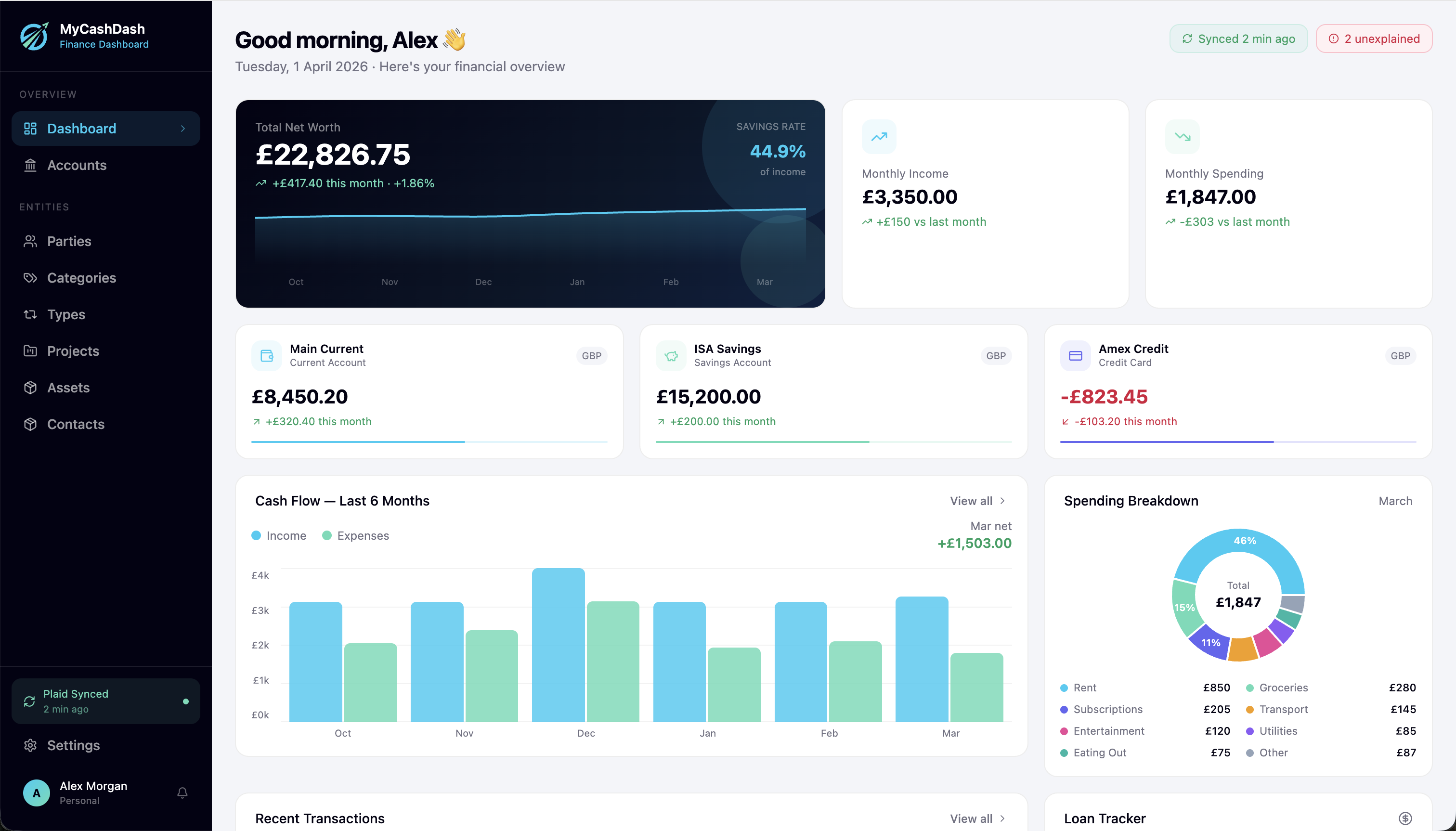Click the notification bell near Alex Morgan

tap(182, 792)
